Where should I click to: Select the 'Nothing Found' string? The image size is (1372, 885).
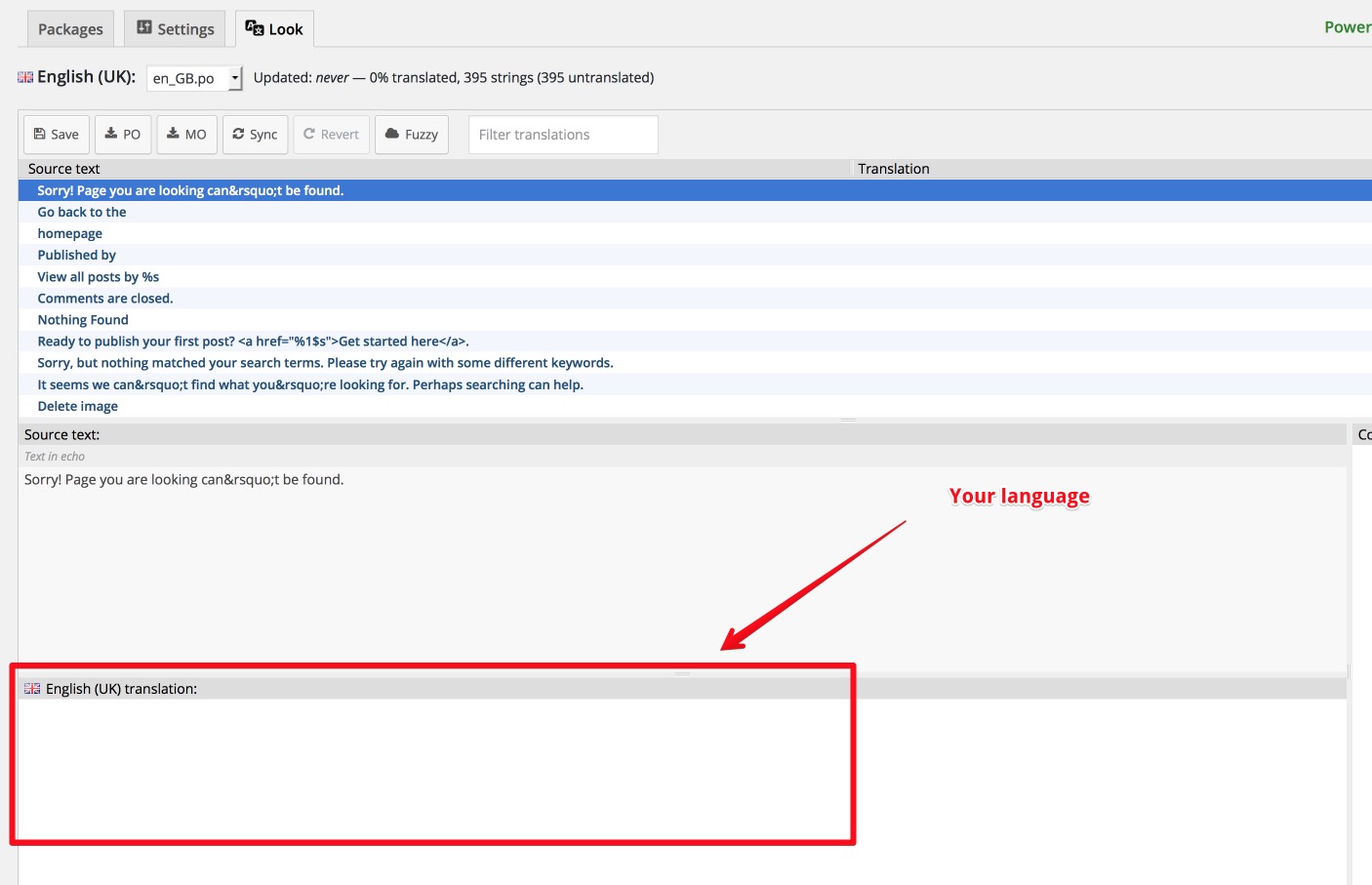[695, 320]
